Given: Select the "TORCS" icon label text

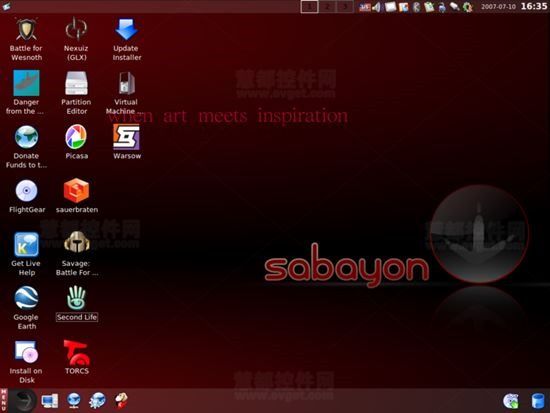Looking at the screenshot, I should point(77,371).
